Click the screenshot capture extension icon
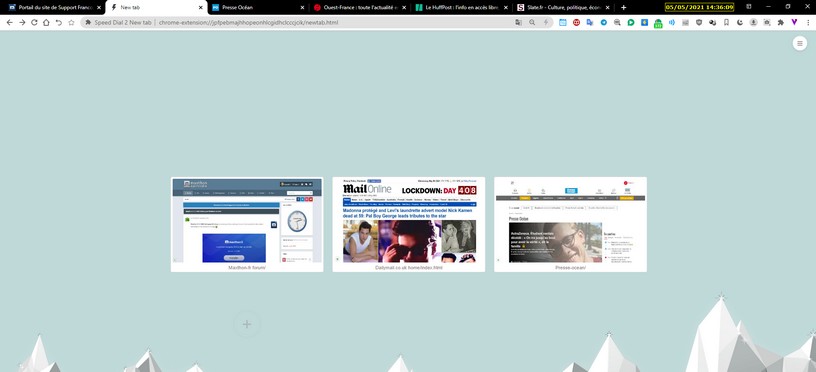This screenshot has width=816, height=372. 767,22
